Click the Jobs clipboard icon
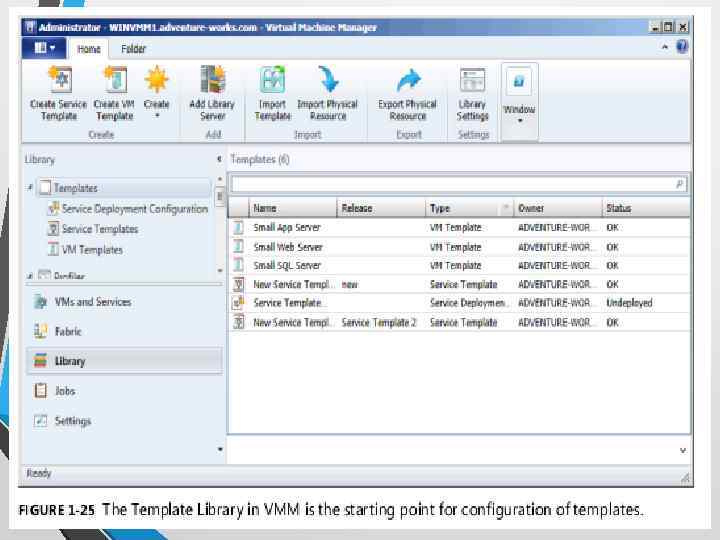The height and width of the screenshot is (540, 720). coord(40,391)
